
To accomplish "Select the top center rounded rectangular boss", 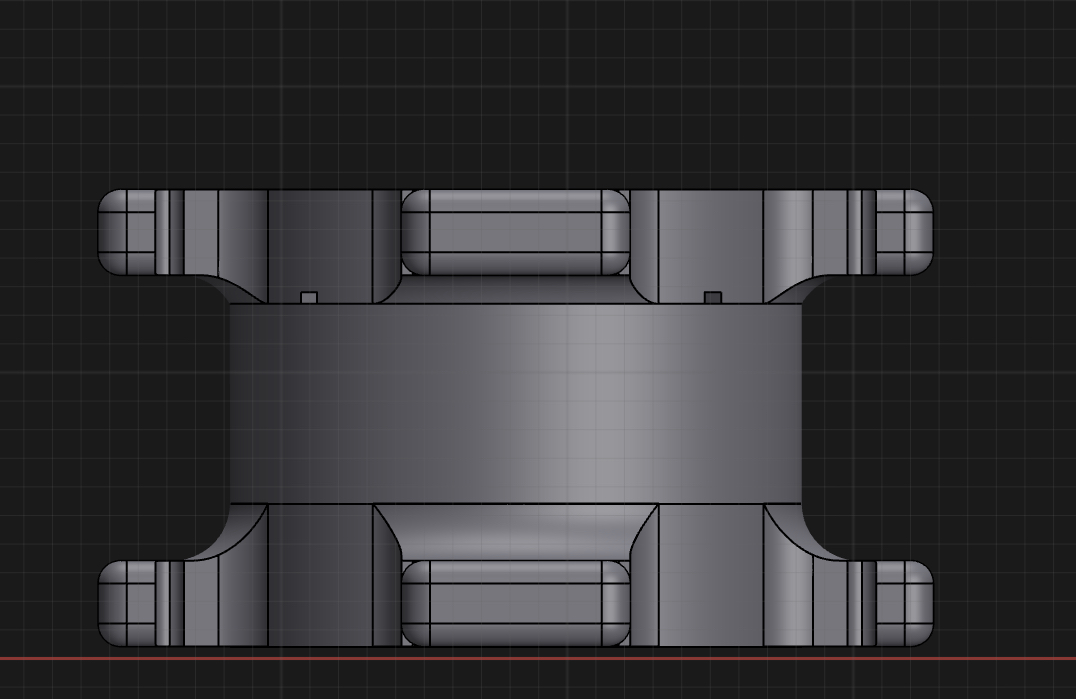I will click(x=515, y=233).
